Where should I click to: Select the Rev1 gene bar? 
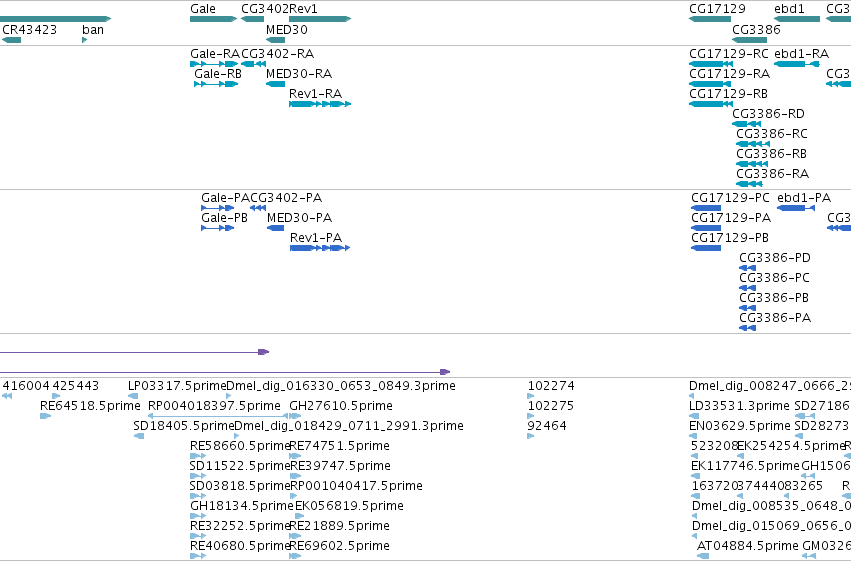(x=320, y=19)
